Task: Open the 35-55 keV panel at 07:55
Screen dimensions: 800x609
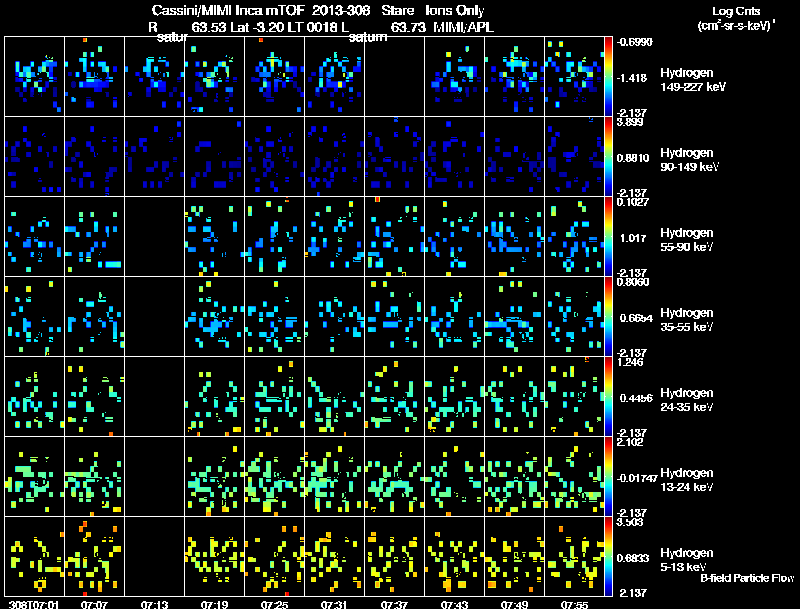Action: (574, 317)
